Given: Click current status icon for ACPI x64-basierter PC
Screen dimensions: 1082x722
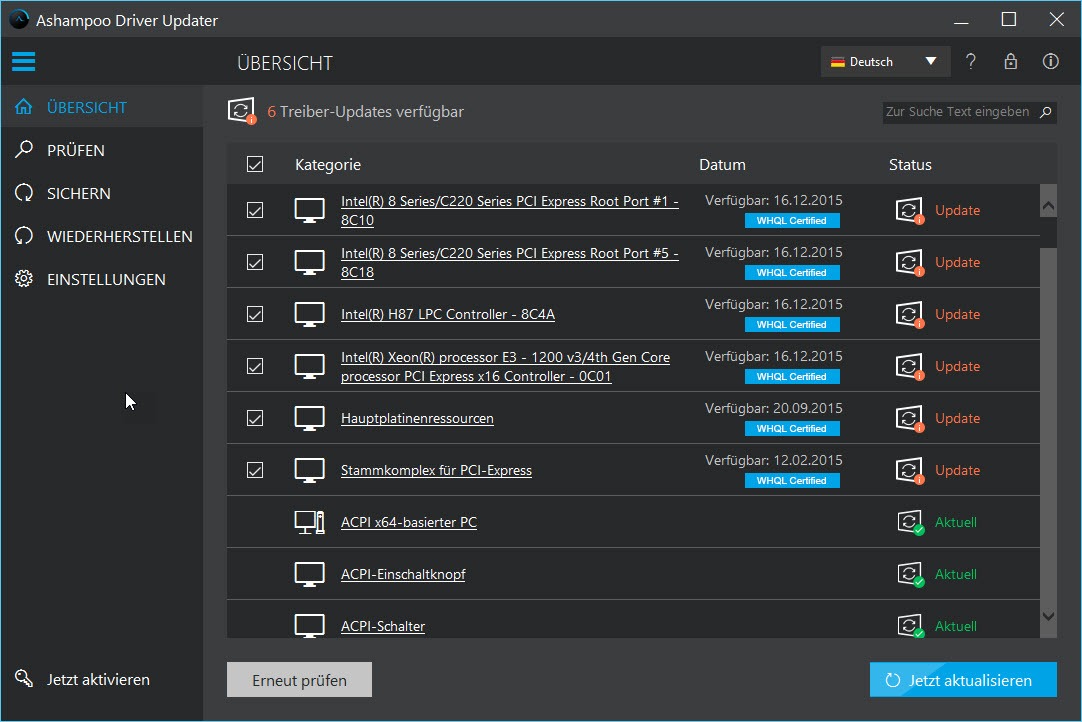Looking at the screenshot, I should (910, 522).
